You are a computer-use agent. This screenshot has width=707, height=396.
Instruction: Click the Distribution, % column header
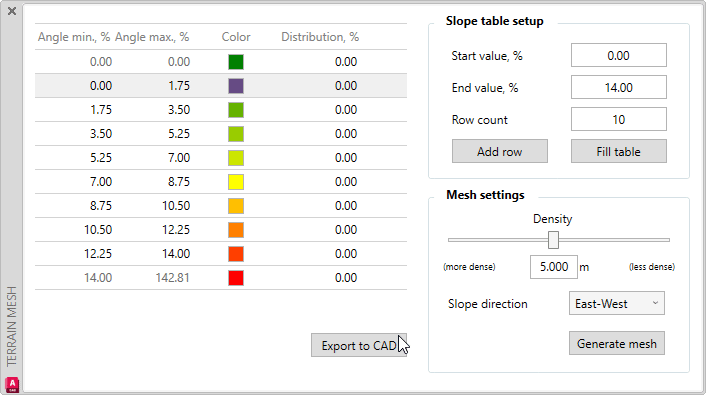click(320, 37)
